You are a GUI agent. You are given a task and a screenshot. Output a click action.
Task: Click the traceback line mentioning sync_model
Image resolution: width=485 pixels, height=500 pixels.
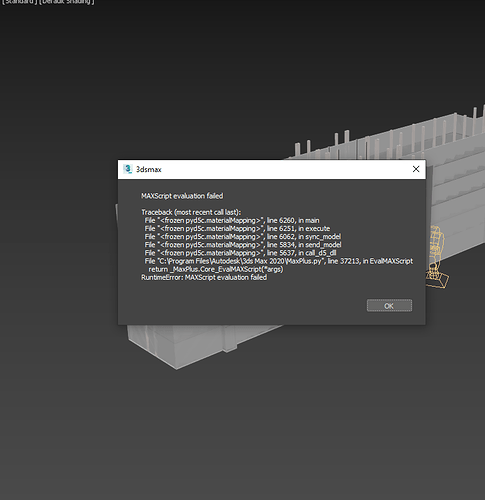pyautogui.click(x=242, y=237)
